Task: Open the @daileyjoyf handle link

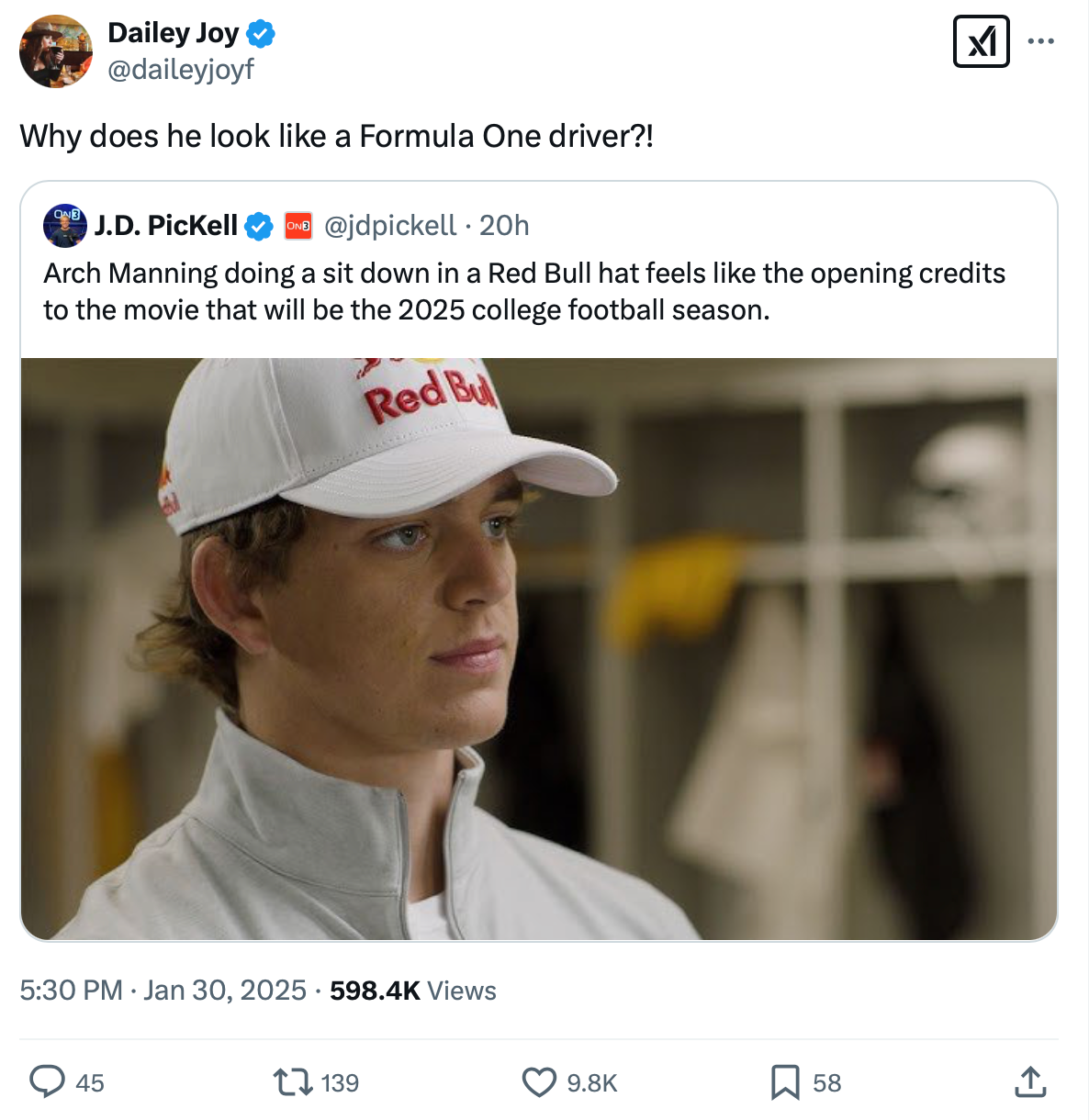Action: pyautogui.click(x=181, y=69)
